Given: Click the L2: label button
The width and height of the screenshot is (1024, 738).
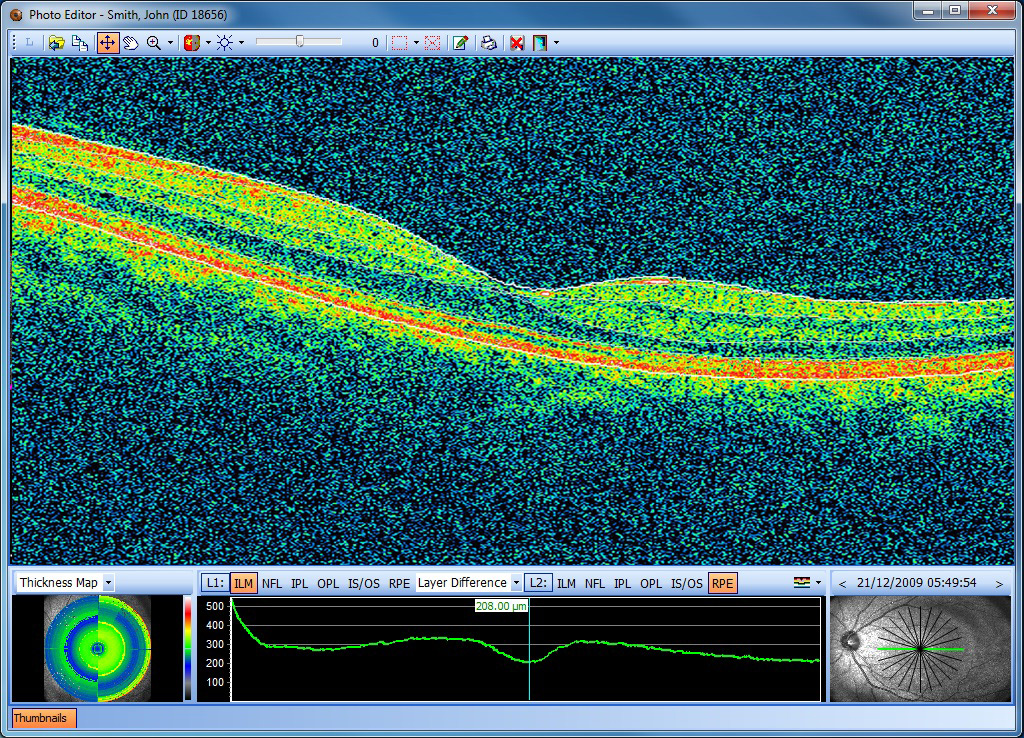Looking at the screenshot, I should 538,583.
